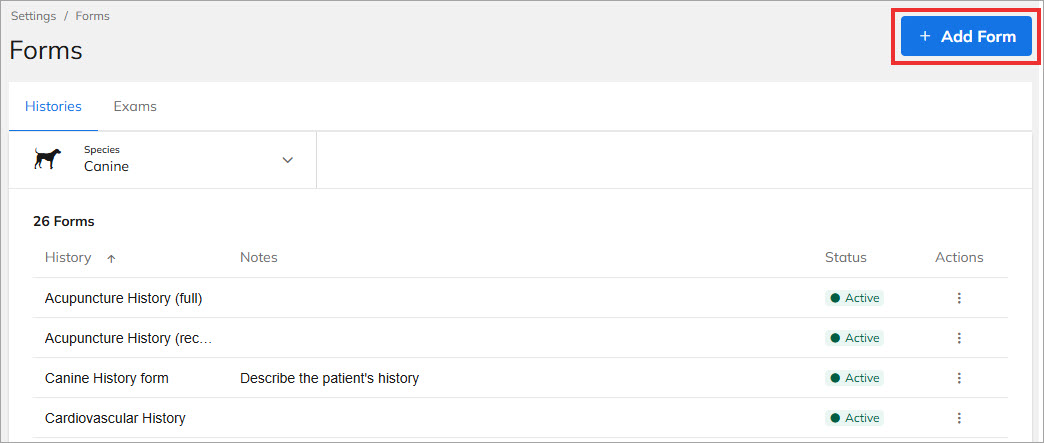
Task: Expand the Species dropdown chevron
Action: point(288,160)
